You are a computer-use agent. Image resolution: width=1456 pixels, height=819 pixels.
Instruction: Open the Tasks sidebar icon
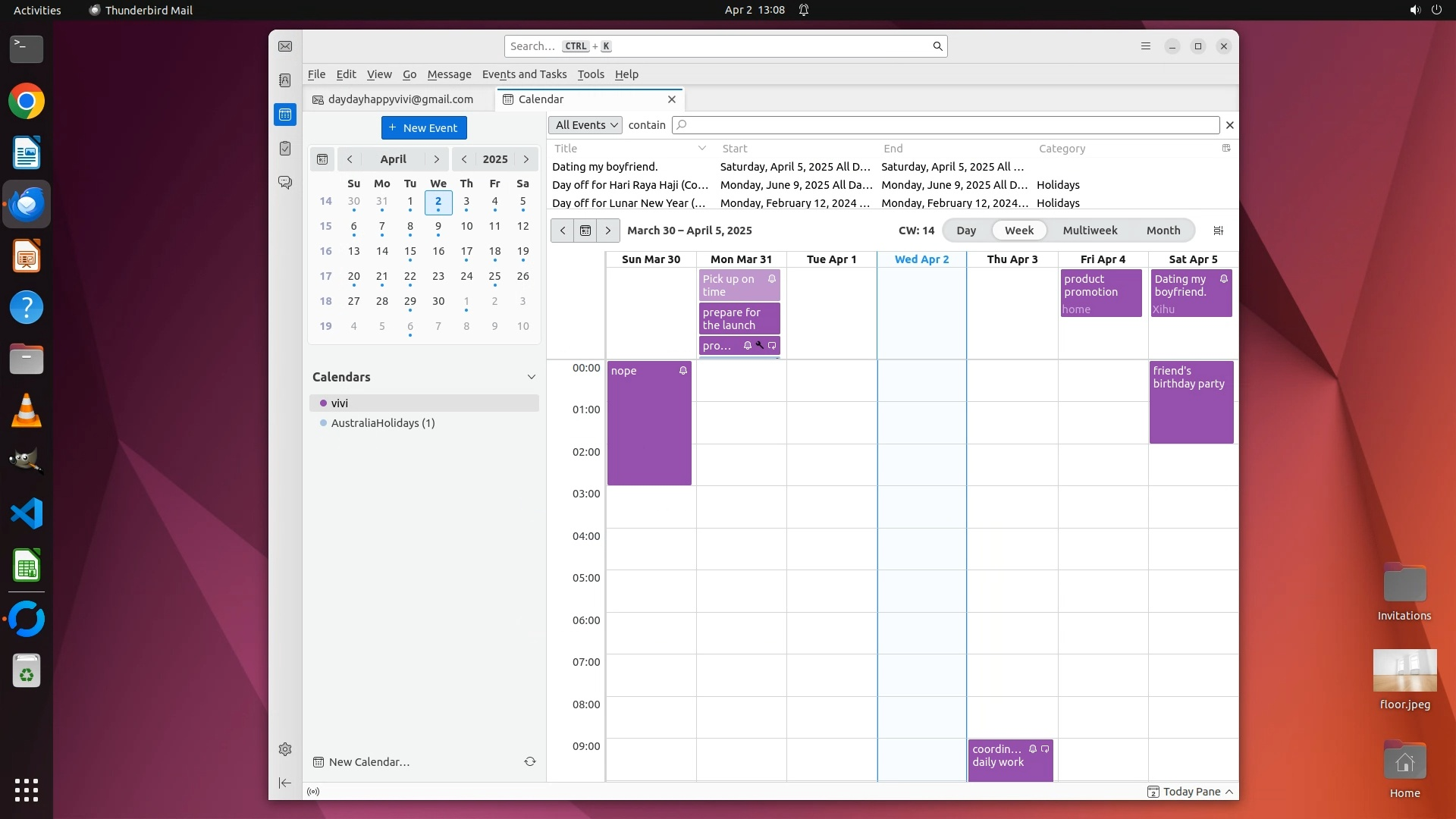click(x=285, y=149)
